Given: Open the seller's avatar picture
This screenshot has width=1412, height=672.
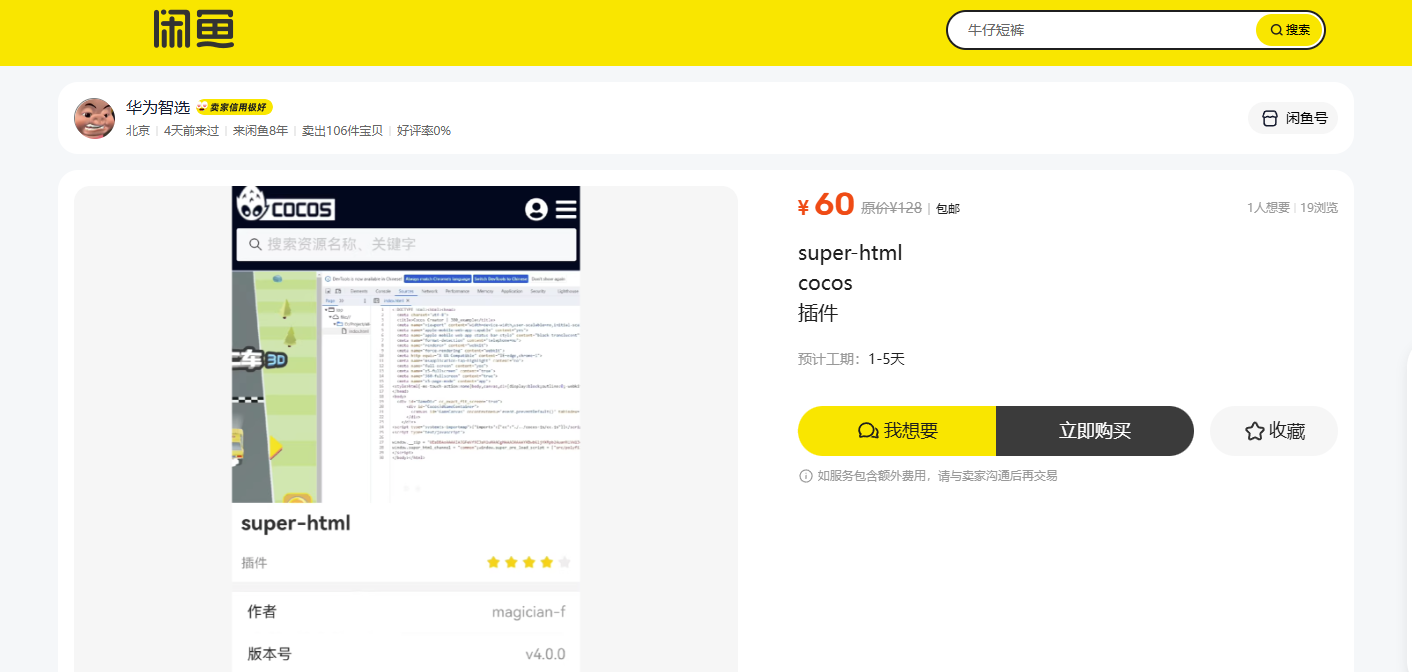Looking at the screenshot, I should coord(95,119).
